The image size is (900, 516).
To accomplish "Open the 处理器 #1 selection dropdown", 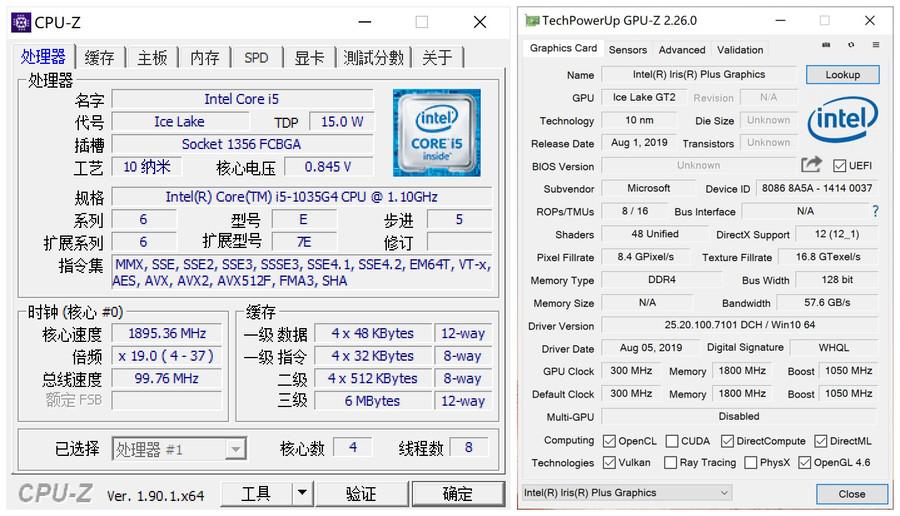I will click(x=235, y=449).
